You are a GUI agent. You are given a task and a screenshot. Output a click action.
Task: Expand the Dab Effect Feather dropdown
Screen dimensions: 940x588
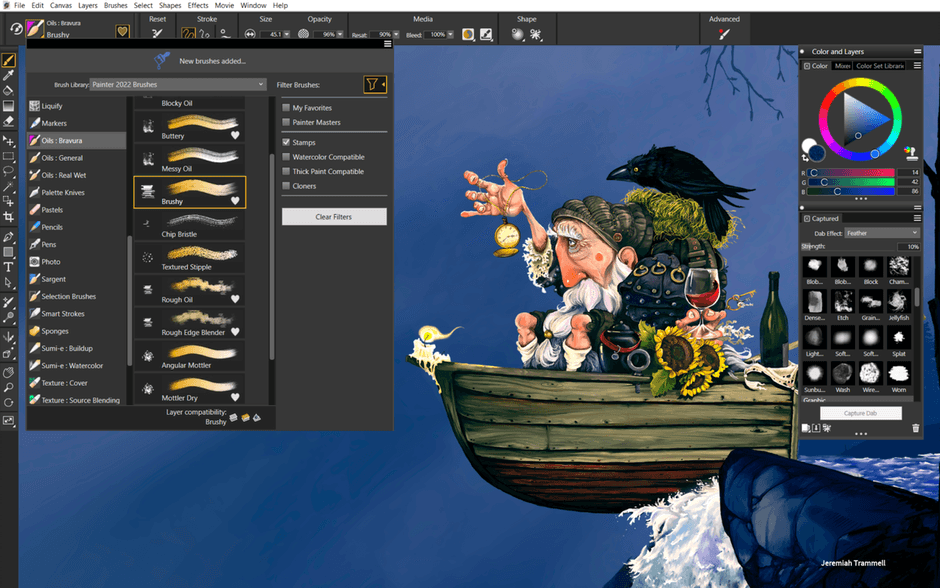tap(880, 233)
